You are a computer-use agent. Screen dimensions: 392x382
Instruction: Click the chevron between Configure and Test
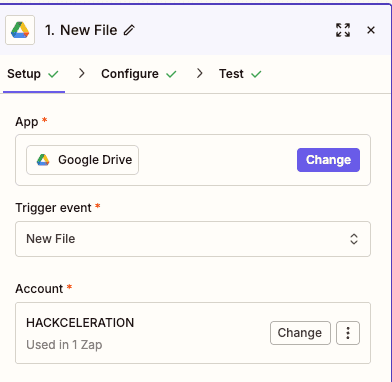pyautogui.click(x=199, y=73)
